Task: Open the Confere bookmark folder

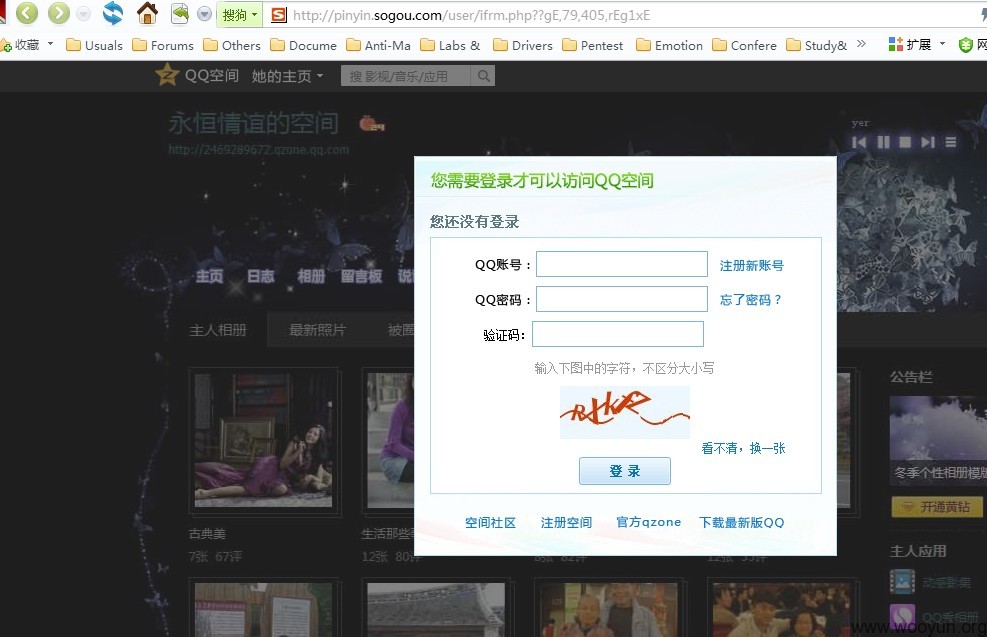Action: coord(744,45)
